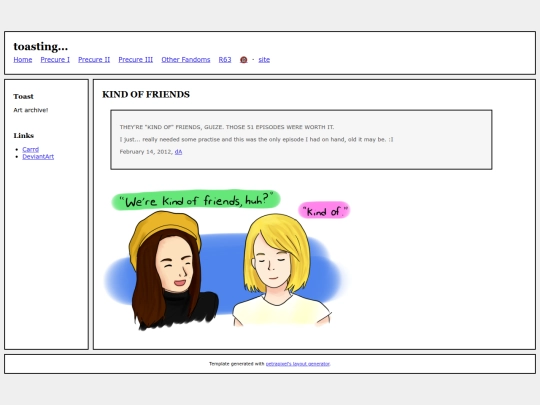Click the small round icon beside R63

pos(243,60)
